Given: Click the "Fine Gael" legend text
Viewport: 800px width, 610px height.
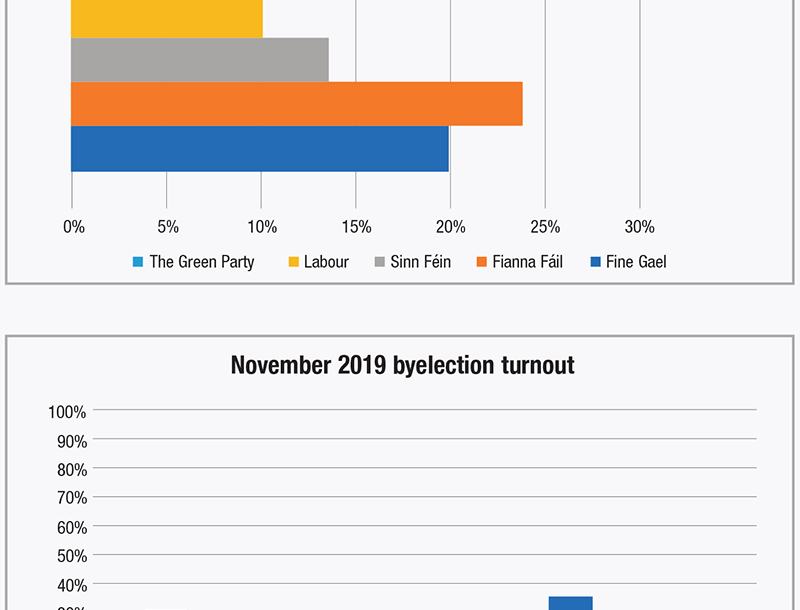Looking at the screenshot, I should [x=636, y=262].
